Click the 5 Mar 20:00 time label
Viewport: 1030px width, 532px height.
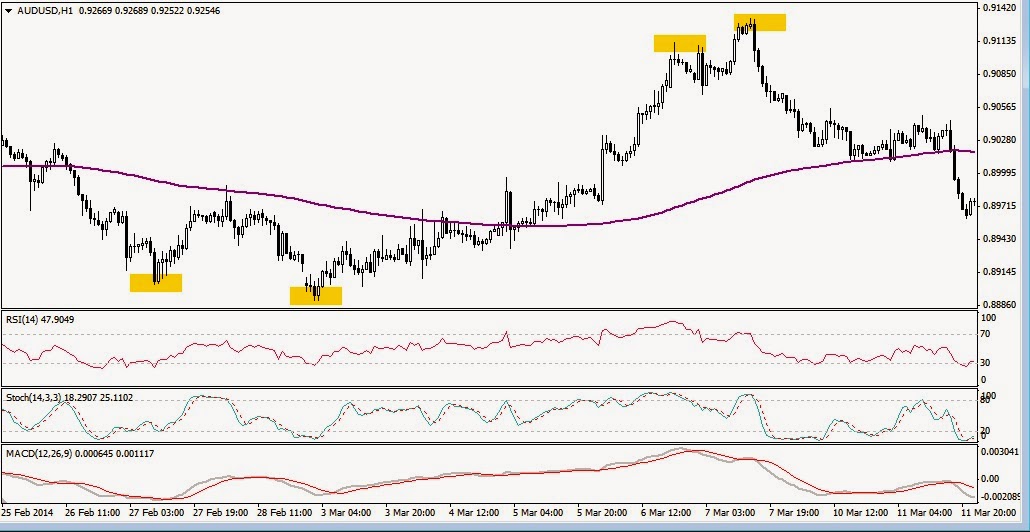tap(604, 512)
